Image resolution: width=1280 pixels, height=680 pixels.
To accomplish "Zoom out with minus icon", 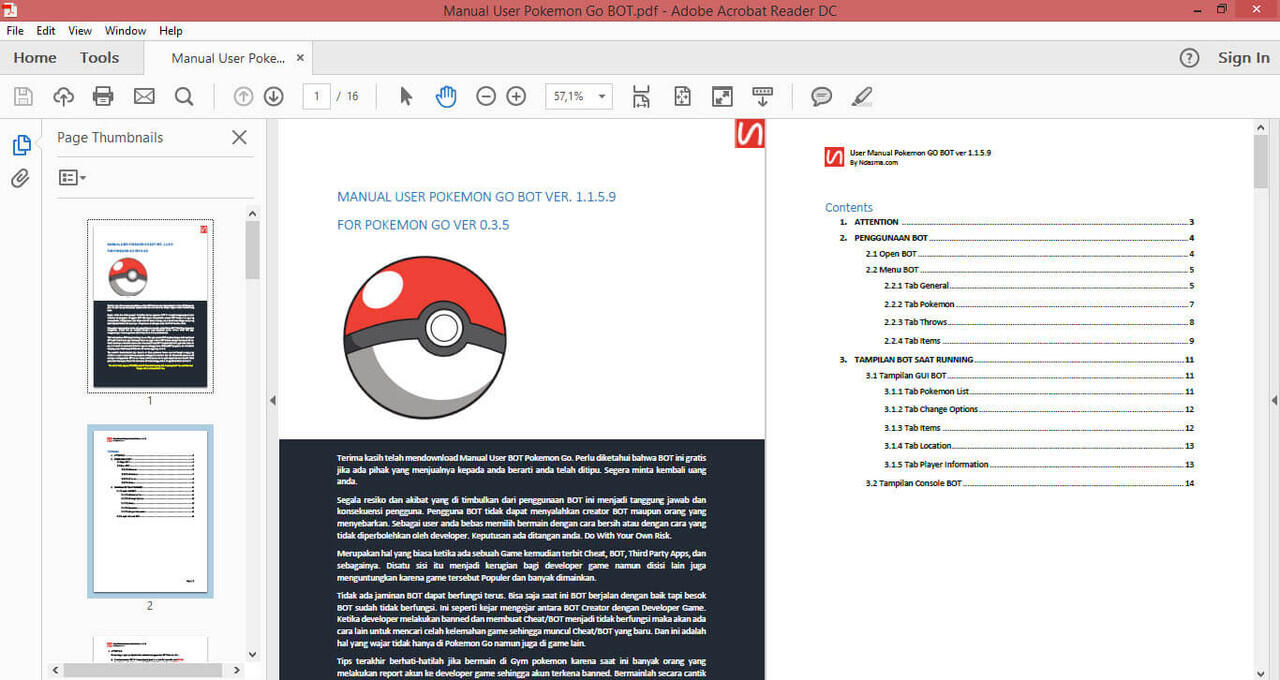I will (486, 96).
